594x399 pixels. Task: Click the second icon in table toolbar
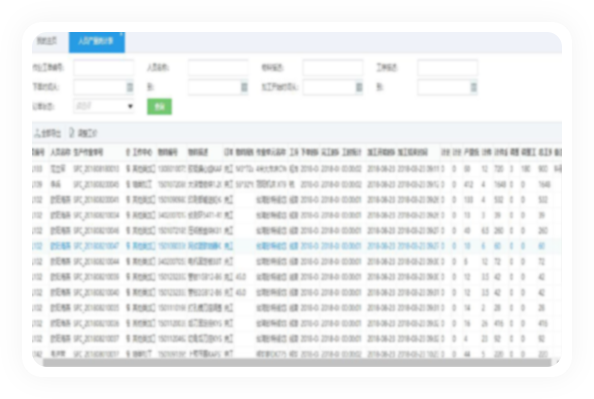(72, 133)
